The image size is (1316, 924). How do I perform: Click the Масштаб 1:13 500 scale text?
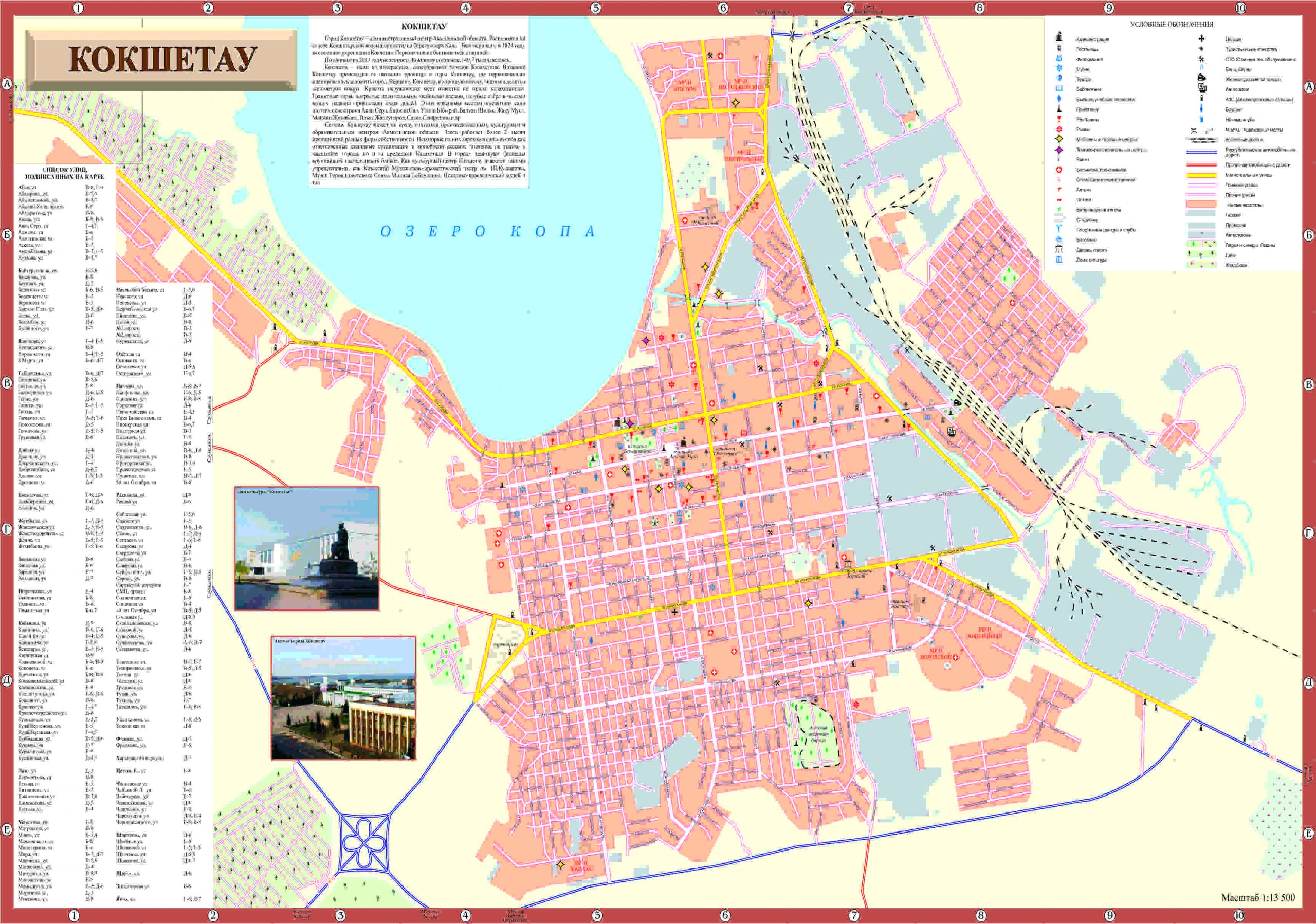[1258, 898]
